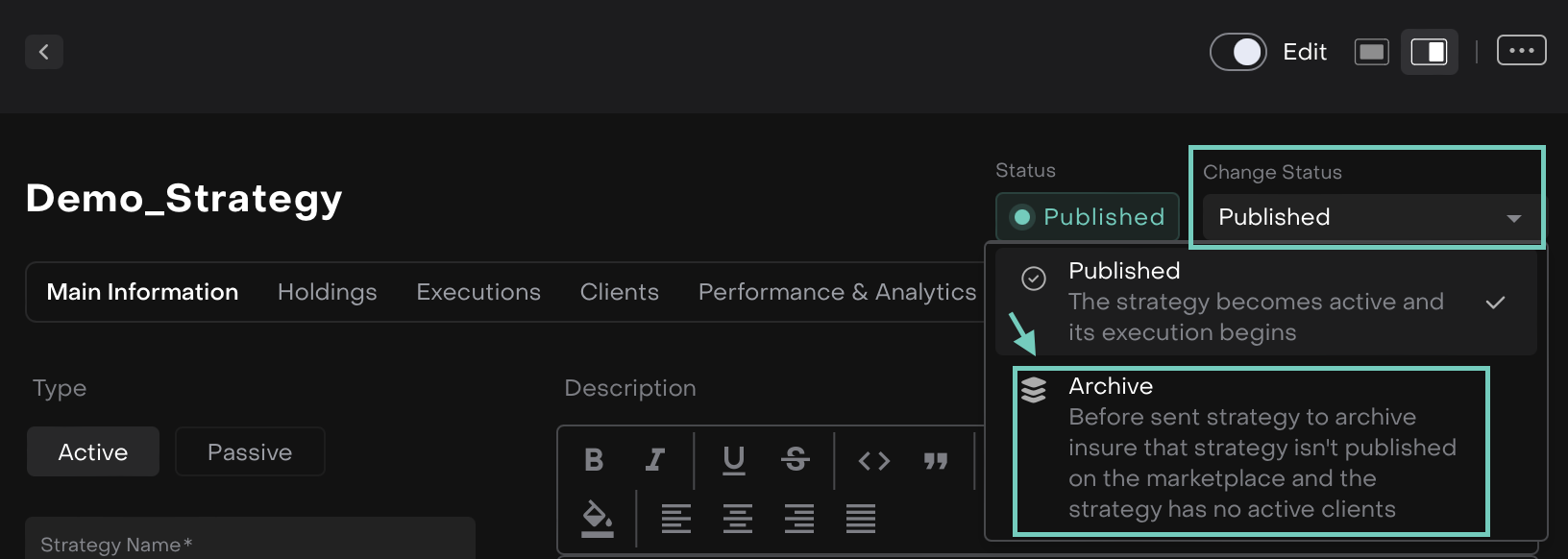
Task: Apply bold formatting in Description editor
Action: point(594,461)
